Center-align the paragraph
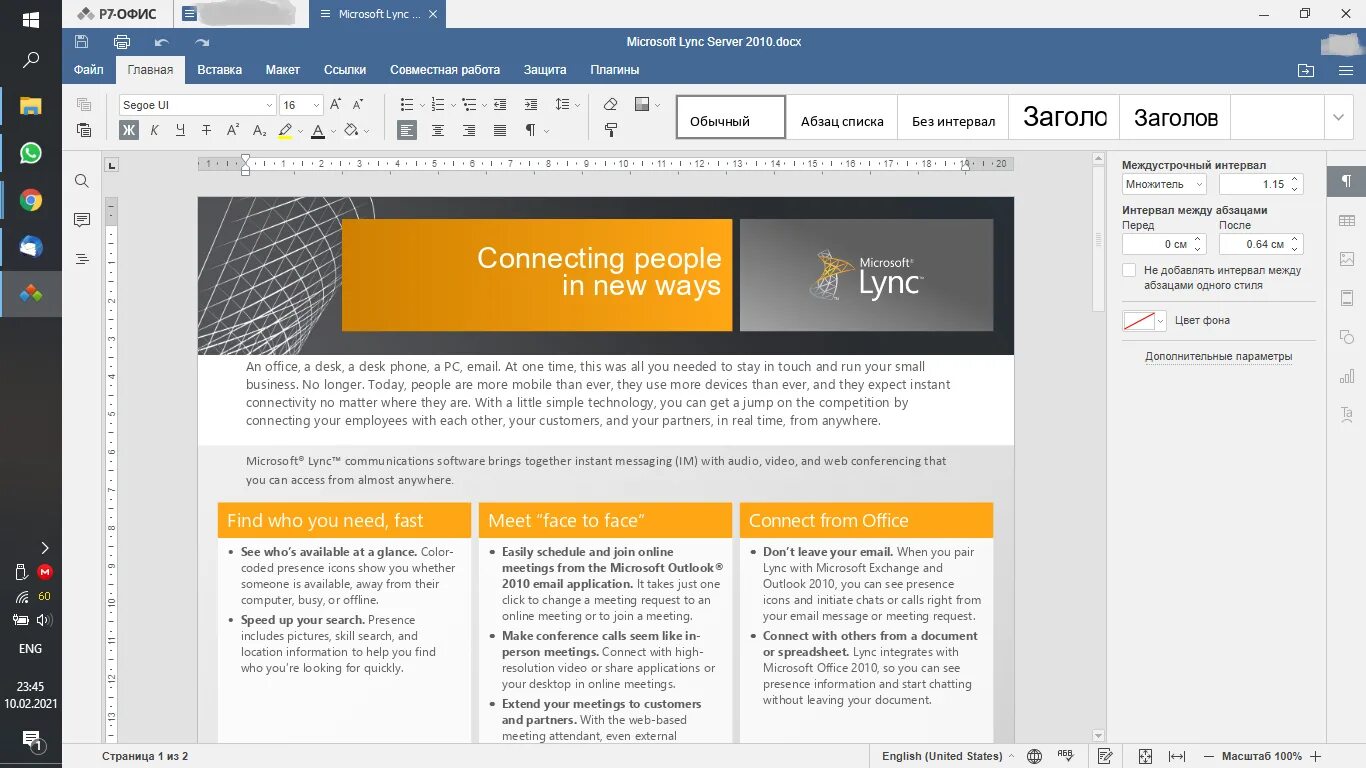Screen dimensions: 1366x768 438,130
